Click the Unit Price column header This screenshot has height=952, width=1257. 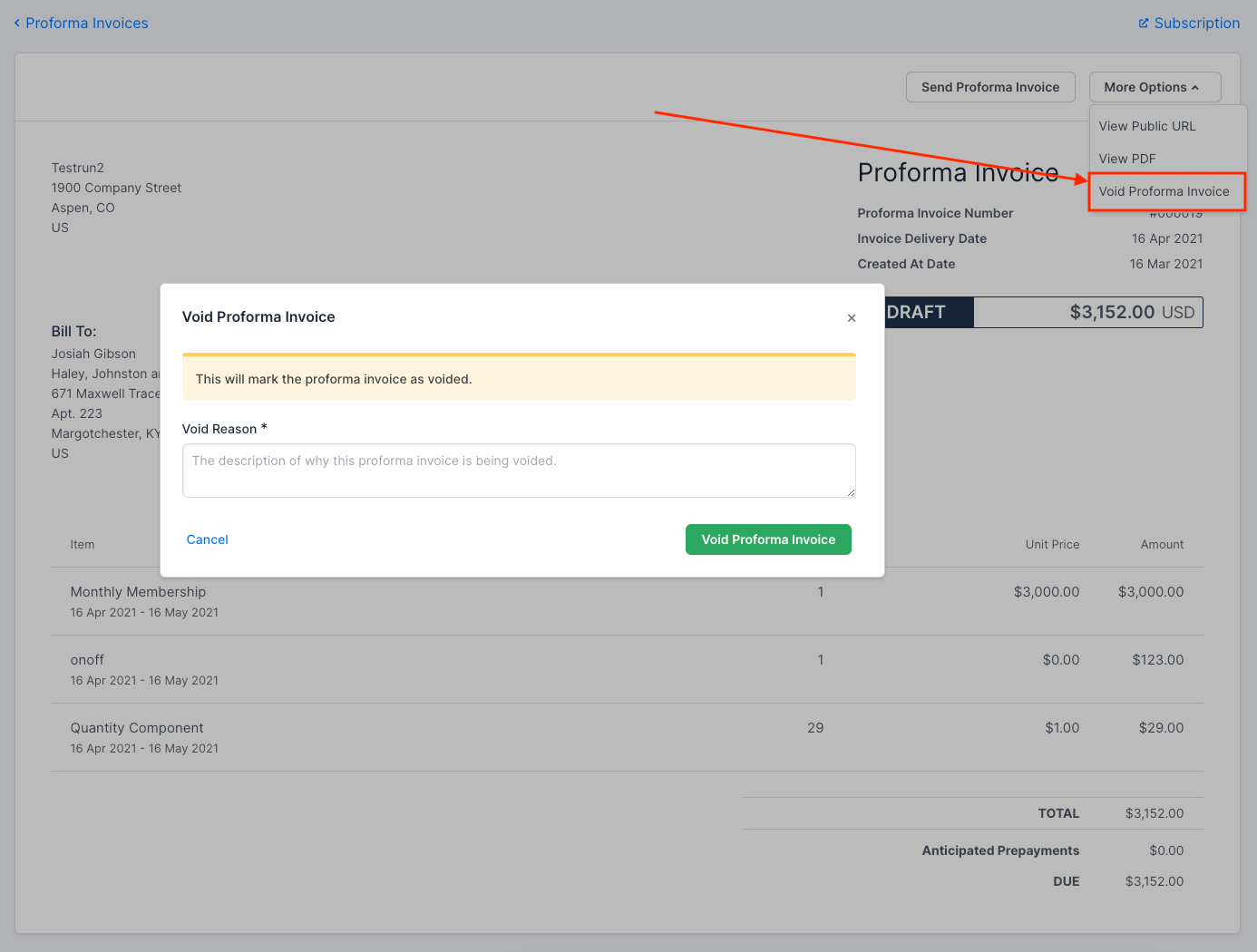click(1051, 545)
